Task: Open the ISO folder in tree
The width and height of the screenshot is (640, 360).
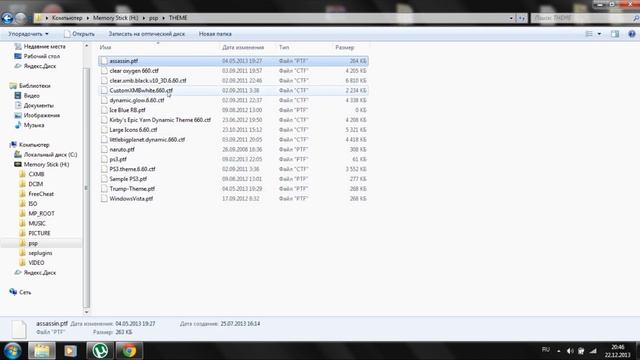Action: pos(29,204)
